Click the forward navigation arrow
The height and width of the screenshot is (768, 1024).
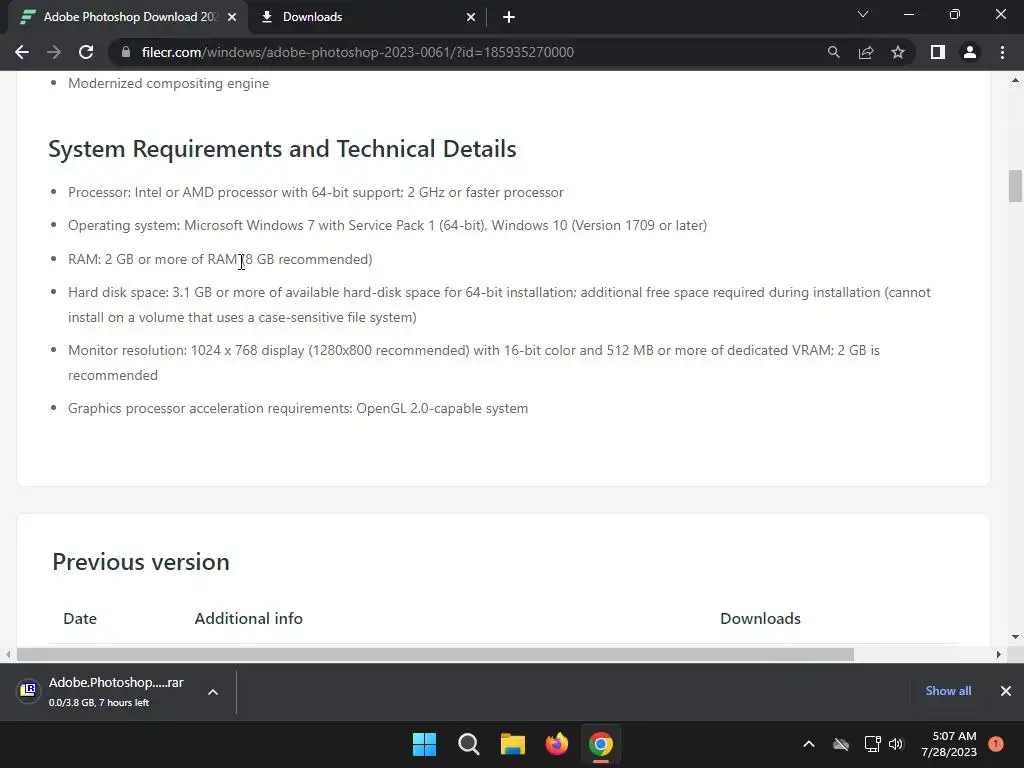click(54, 52)
